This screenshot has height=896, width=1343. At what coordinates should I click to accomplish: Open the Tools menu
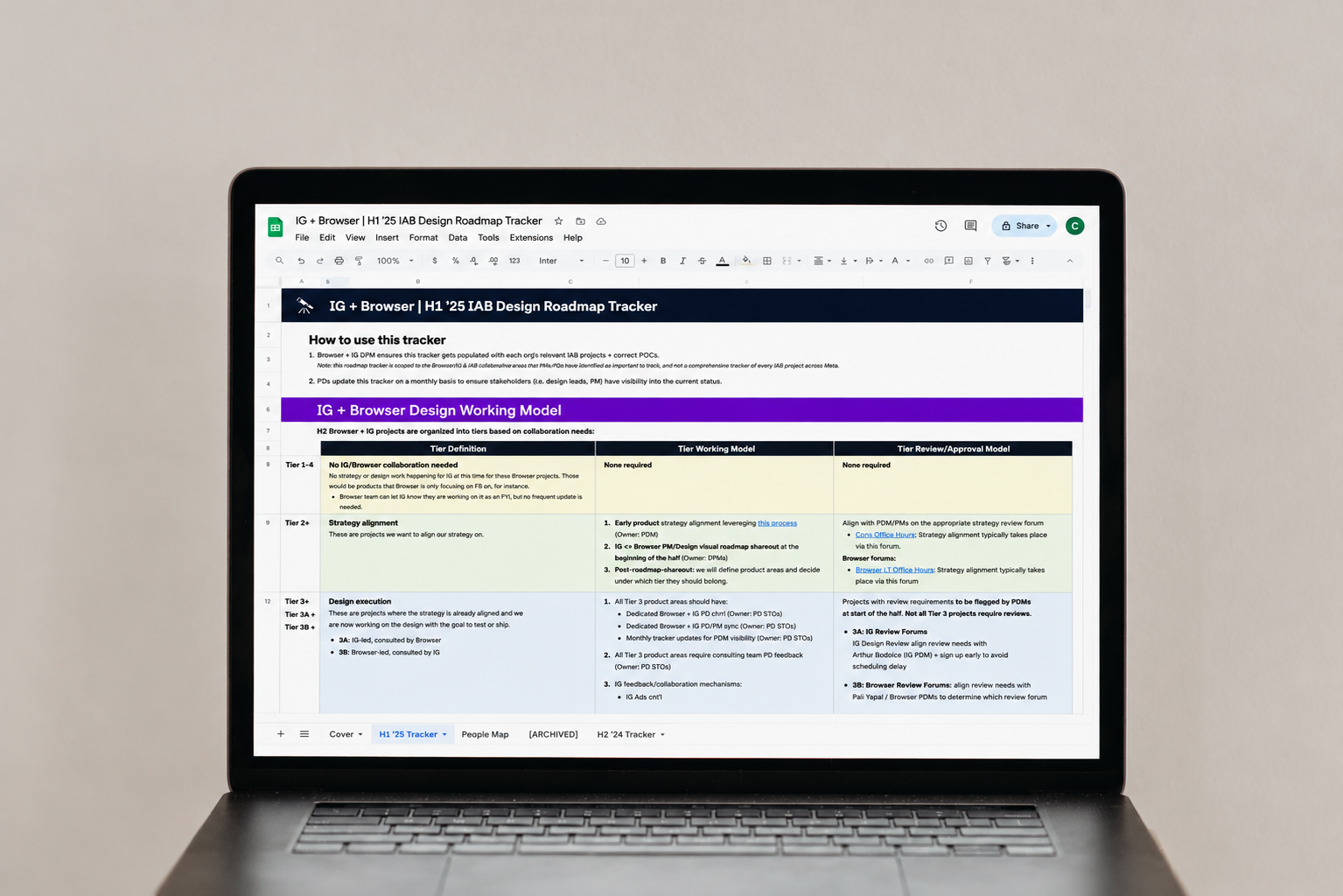click(488, 238)
